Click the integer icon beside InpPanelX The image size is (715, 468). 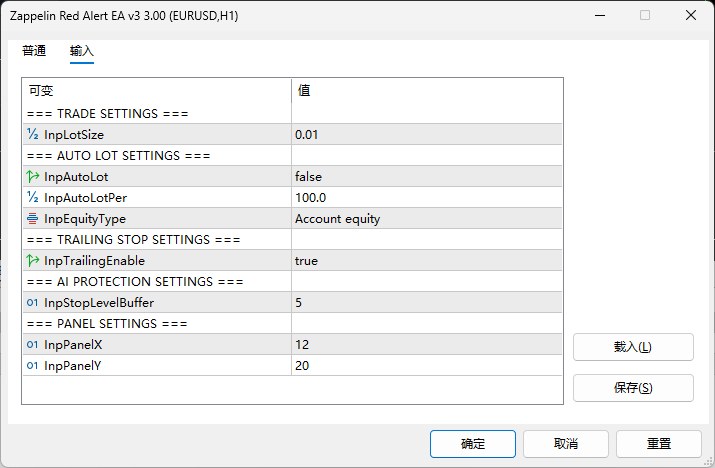[x=32, y=344]
